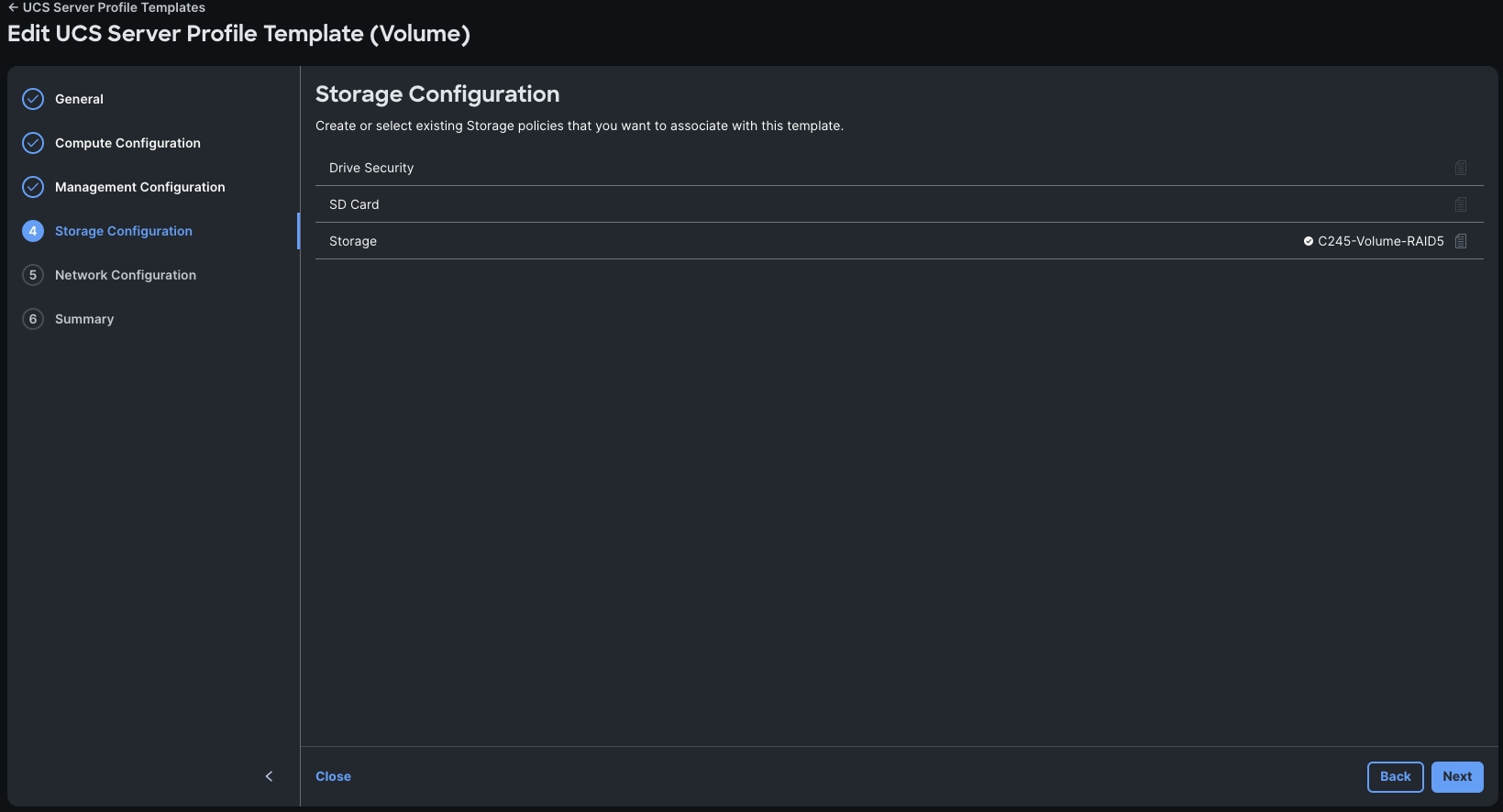
Task: Open the Summary step
Action: pos(84,319)
